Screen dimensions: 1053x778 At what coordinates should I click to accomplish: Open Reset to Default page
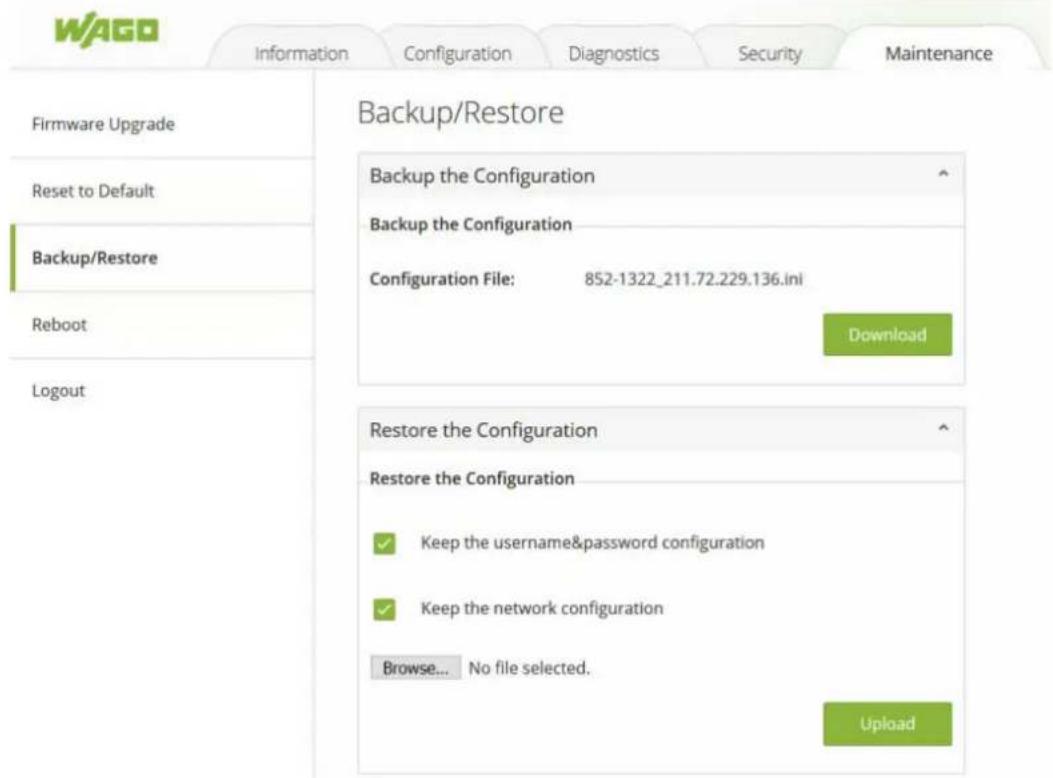point(161,191)
